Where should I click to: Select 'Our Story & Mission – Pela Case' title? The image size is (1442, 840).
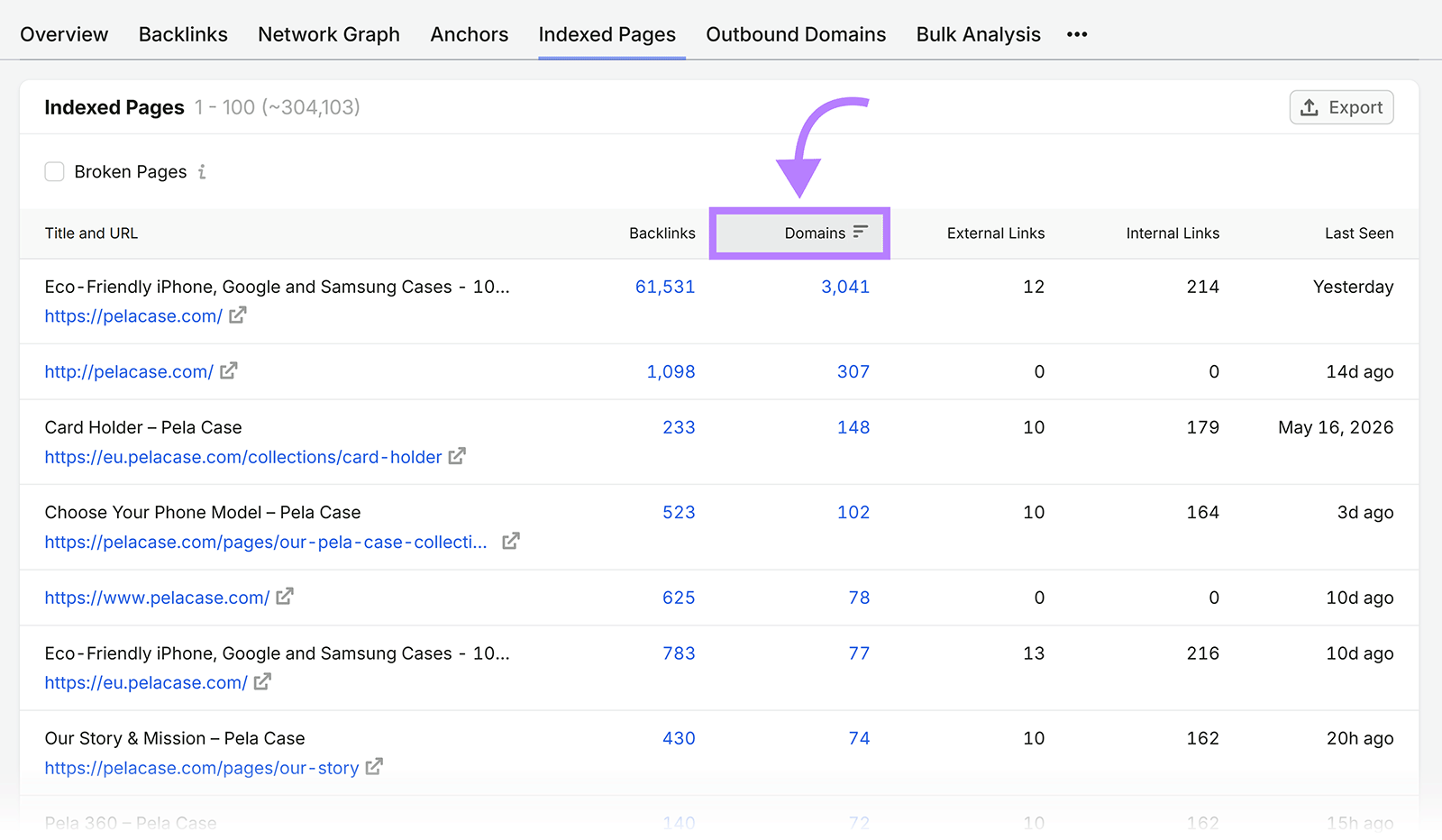(x=175, y=738)
